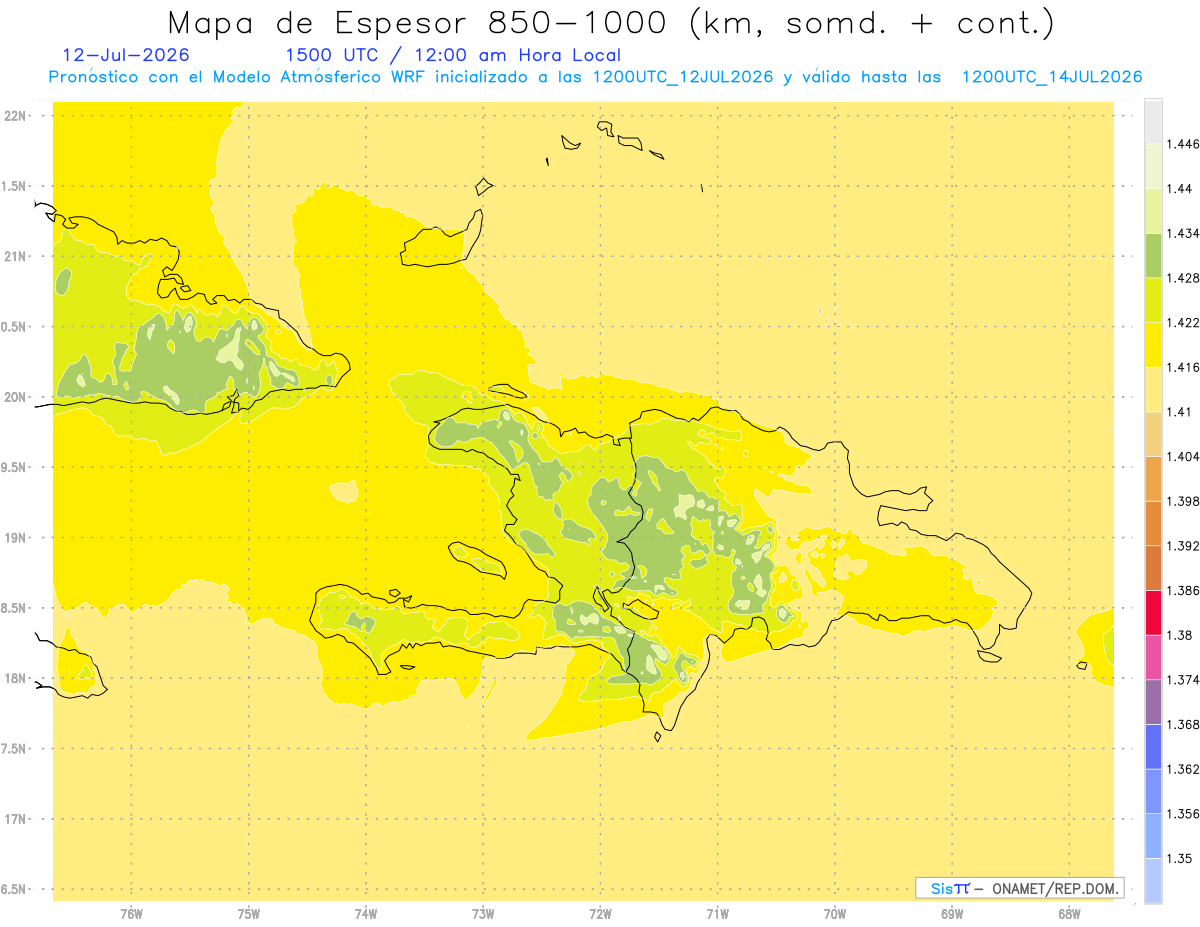The image size is (1200, 927).
Task: Click the '22N' latitude label
Action: pyautogui.click(x=17, y=115)
